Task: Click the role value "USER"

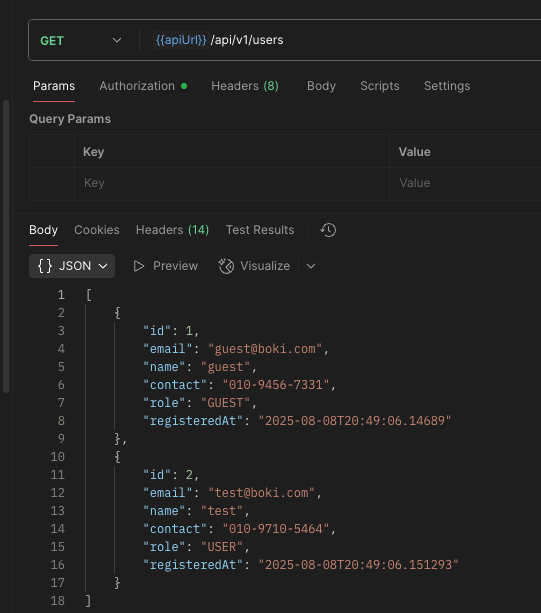Action: tap(222, 547)
